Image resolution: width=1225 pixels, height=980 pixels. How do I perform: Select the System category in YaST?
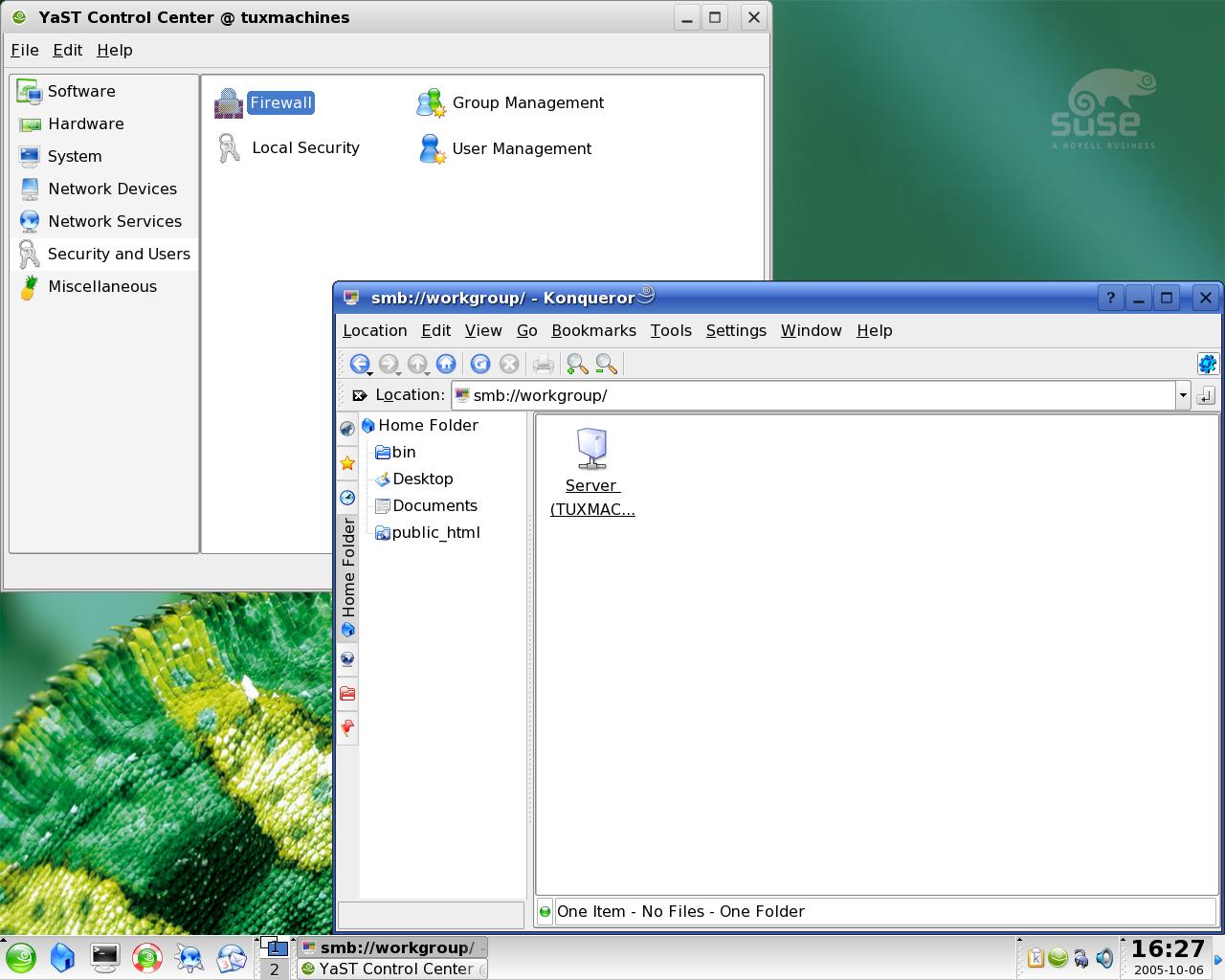tap(104, 156)
